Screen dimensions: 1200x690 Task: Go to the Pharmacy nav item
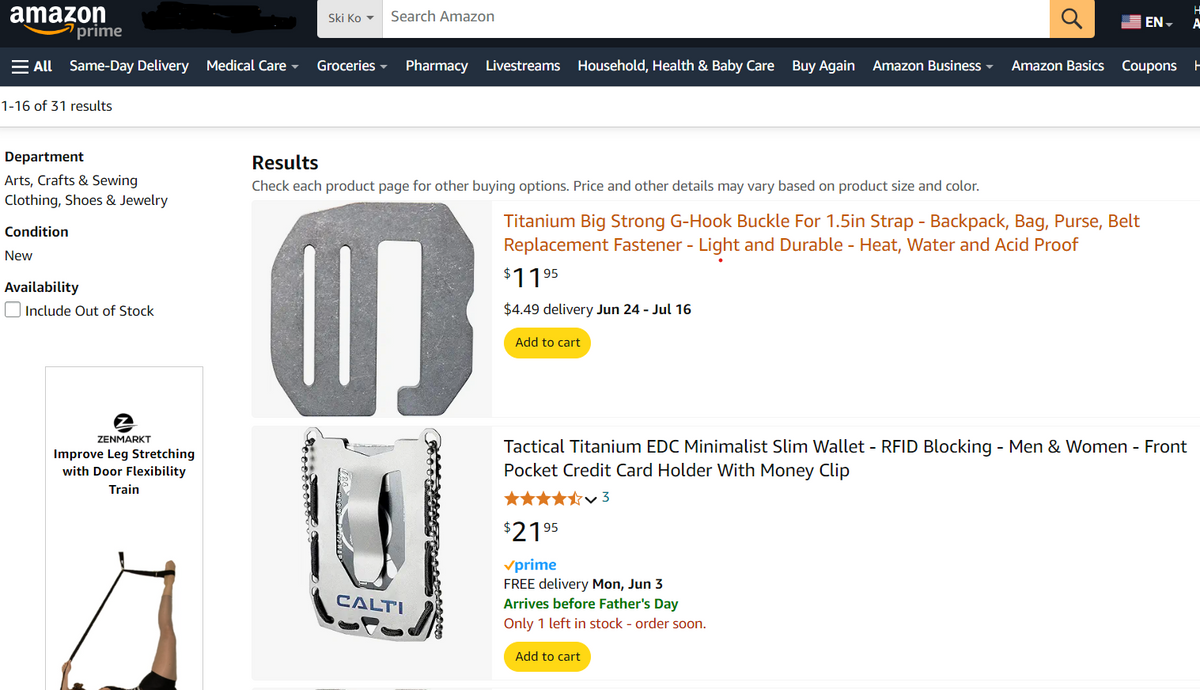(436, 66)
